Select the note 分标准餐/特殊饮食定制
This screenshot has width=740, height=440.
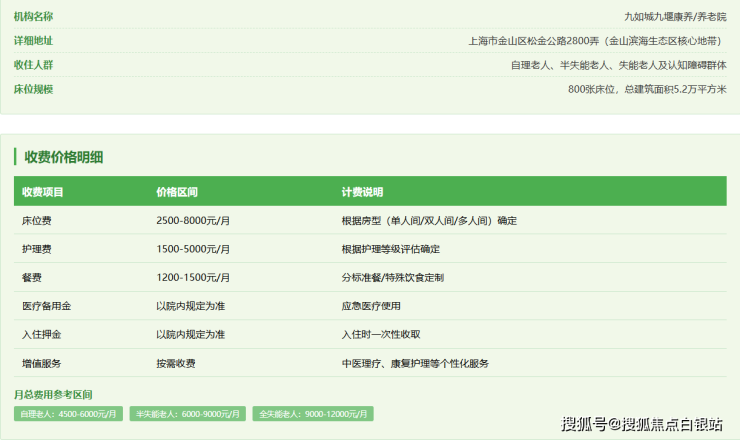point(393,278)
